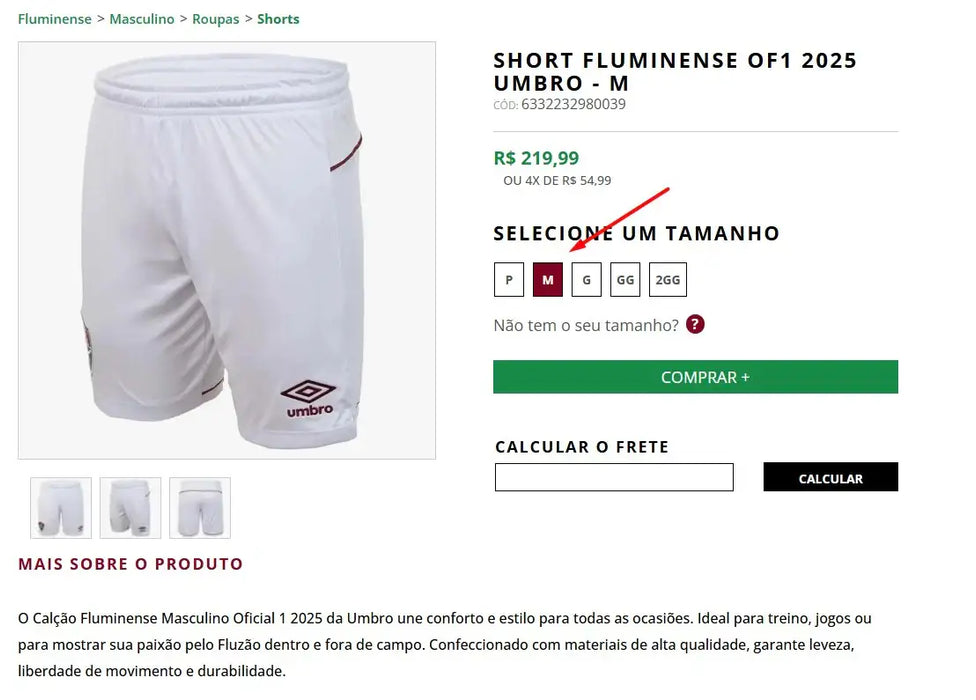Select size 2GG
This screenshot has width=976, height=700.
[667, 280]
